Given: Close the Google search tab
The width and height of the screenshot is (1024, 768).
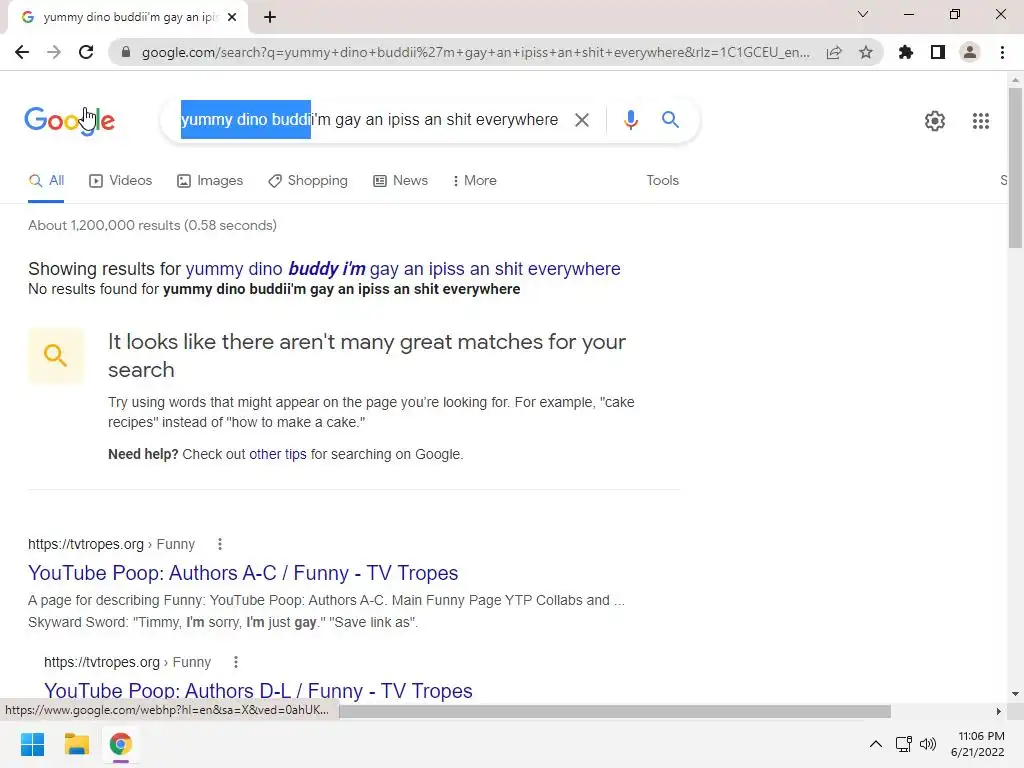Looking at the screenshot, I should point(232,17).
